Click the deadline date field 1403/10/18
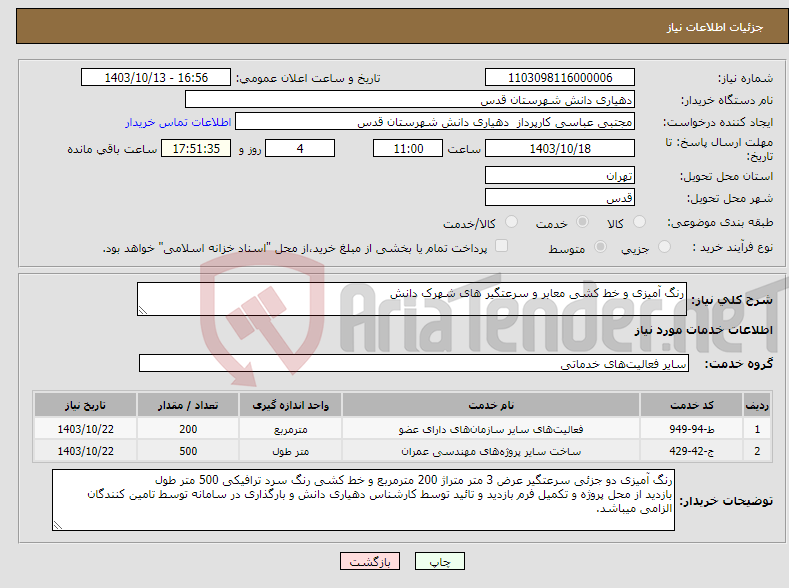This screenshot has height=588, width=789. pos(560,148)
